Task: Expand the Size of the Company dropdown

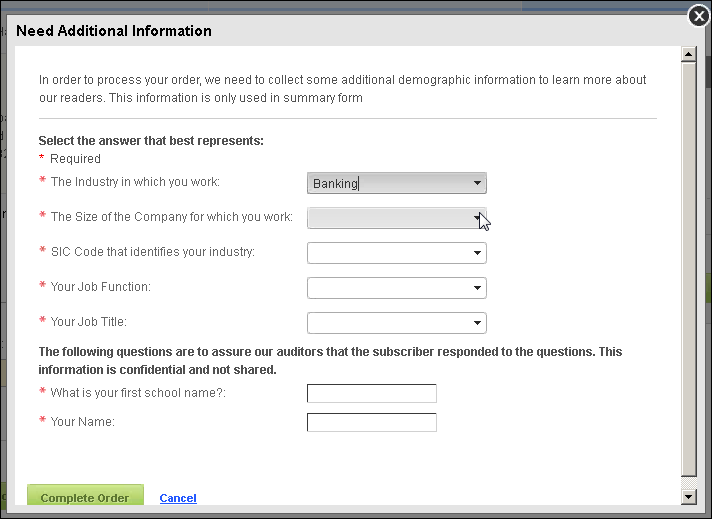Action: click(396, 218)
